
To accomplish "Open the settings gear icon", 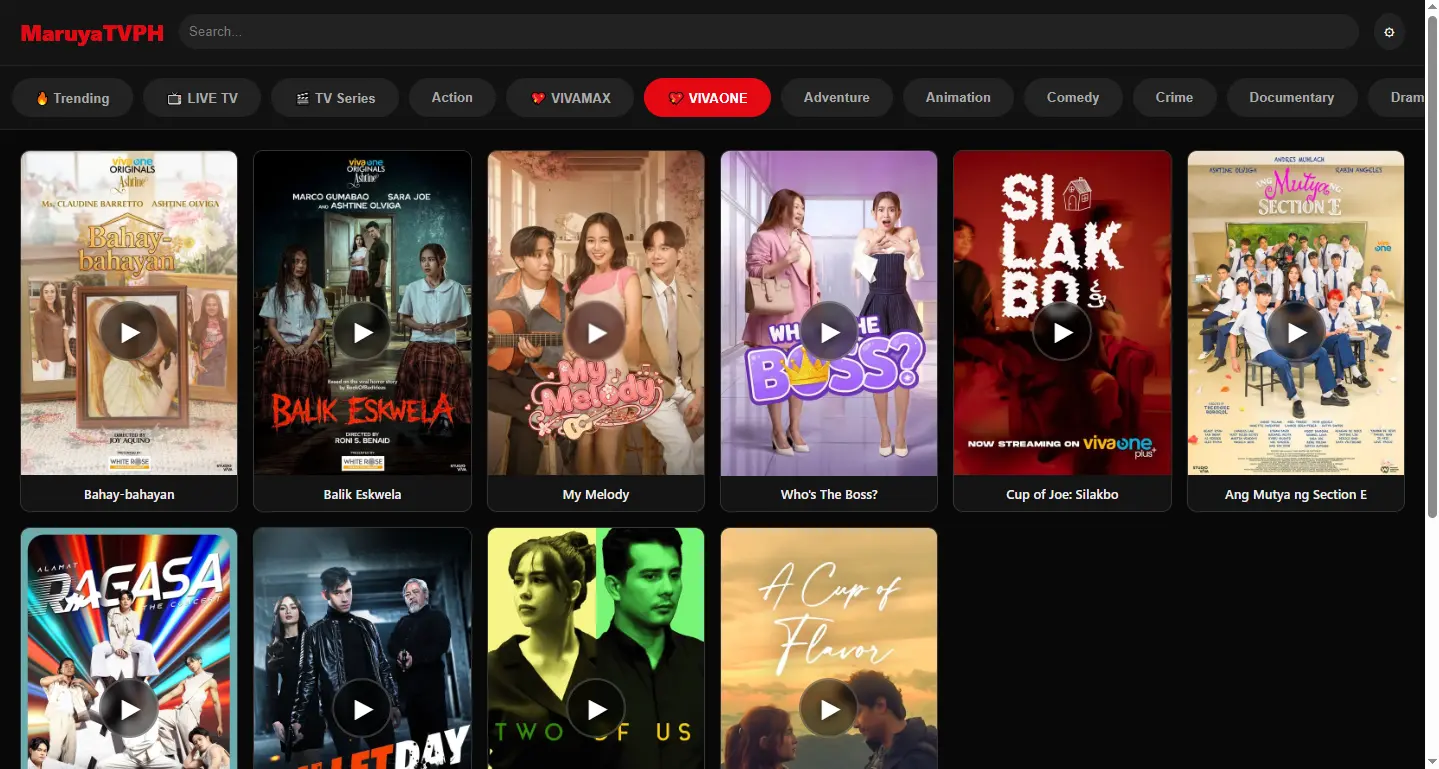I will [x=1389, y=32].
